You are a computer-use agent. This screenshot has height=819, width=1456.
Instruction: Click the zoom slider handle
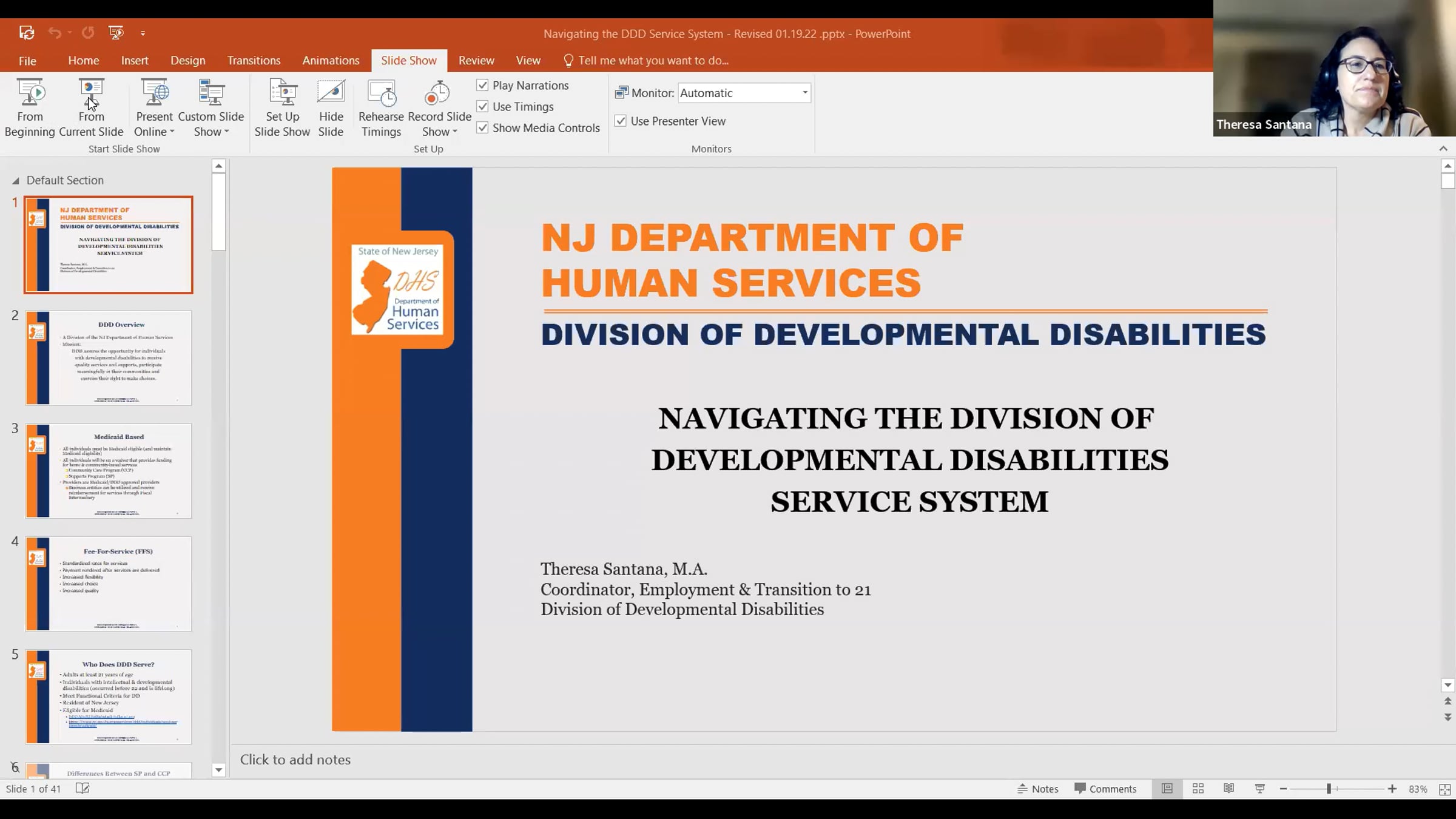[1329, 789]
